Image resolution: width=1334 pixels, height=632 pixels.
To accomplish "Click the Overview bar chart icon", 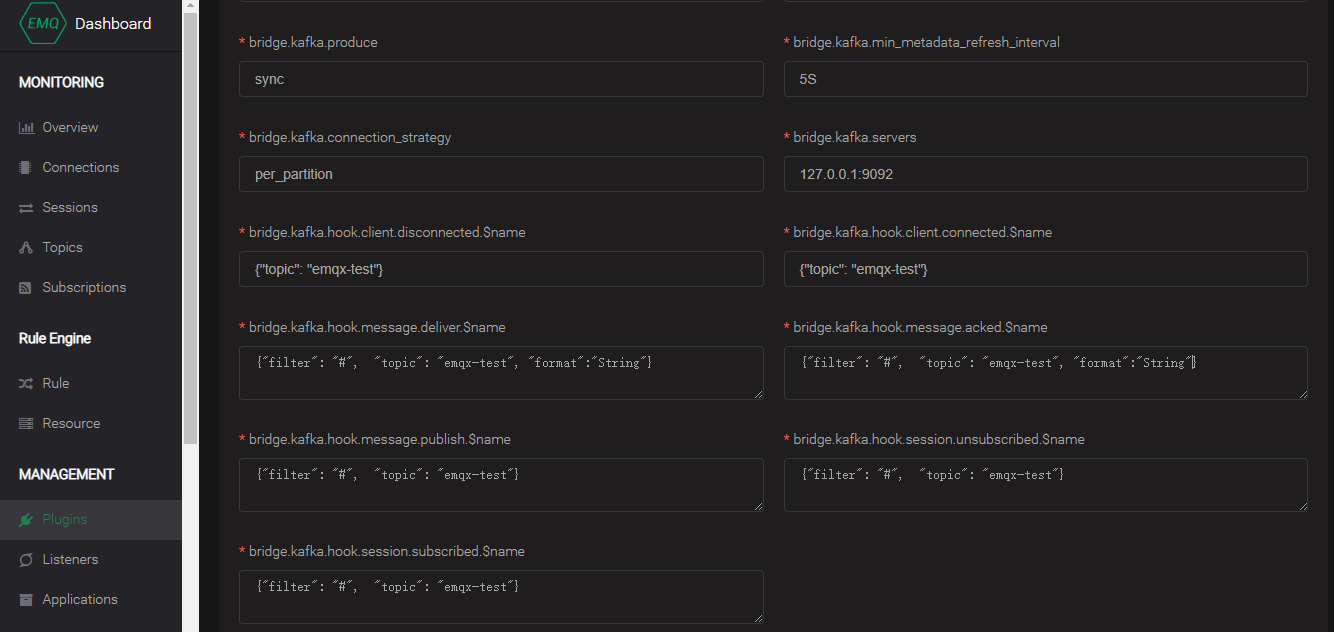I will coord(26,128).
